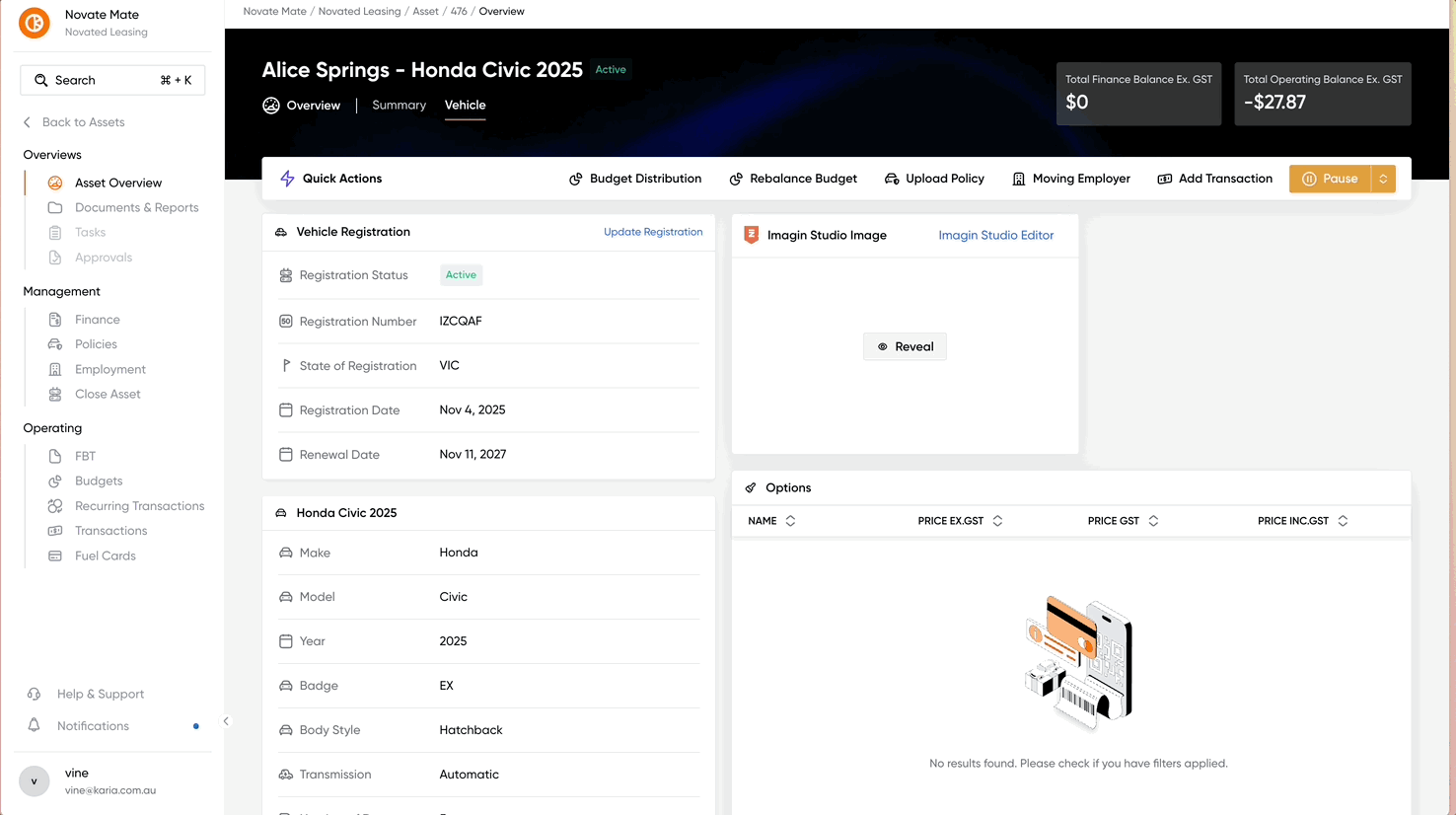Expand the Pause button dropdown arrow
The image size is (1456, 815).
tap(1383, 179)
